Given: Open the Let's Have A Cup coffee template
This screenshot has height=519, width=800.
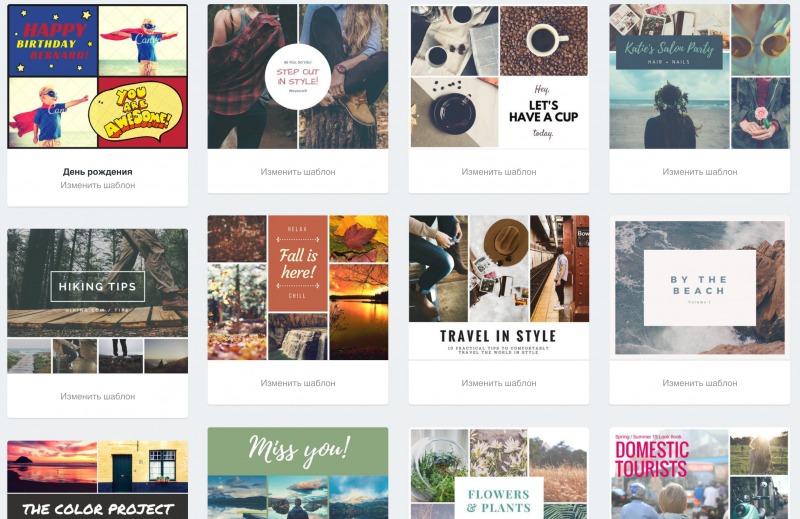Looking at the screenshot, I should (x=499, y=77).
